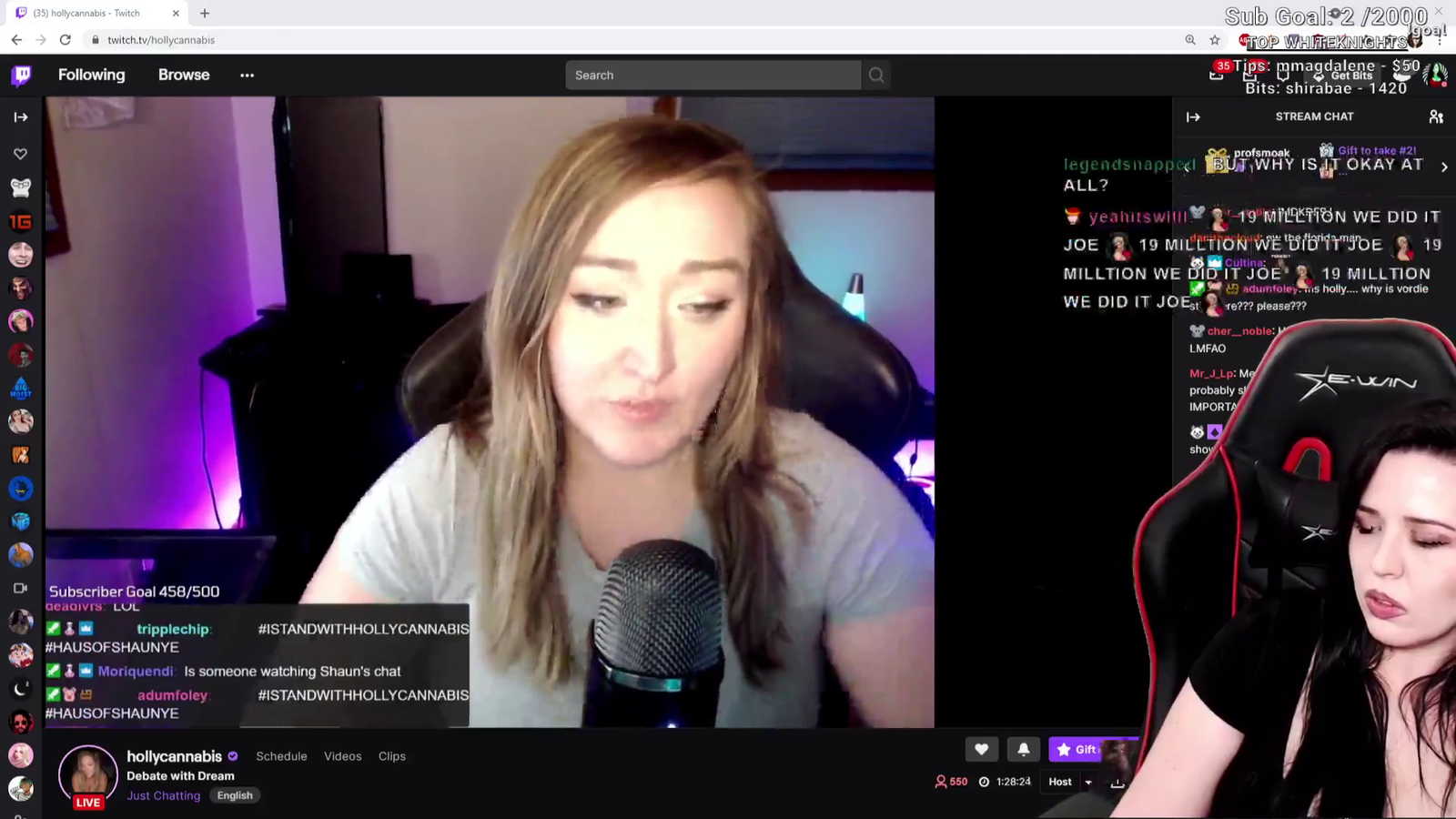Click the Mr_J_Lp username in chat
This screenshot has width=1456, height=819.
pyautogui.click(x=1211, y=373)
